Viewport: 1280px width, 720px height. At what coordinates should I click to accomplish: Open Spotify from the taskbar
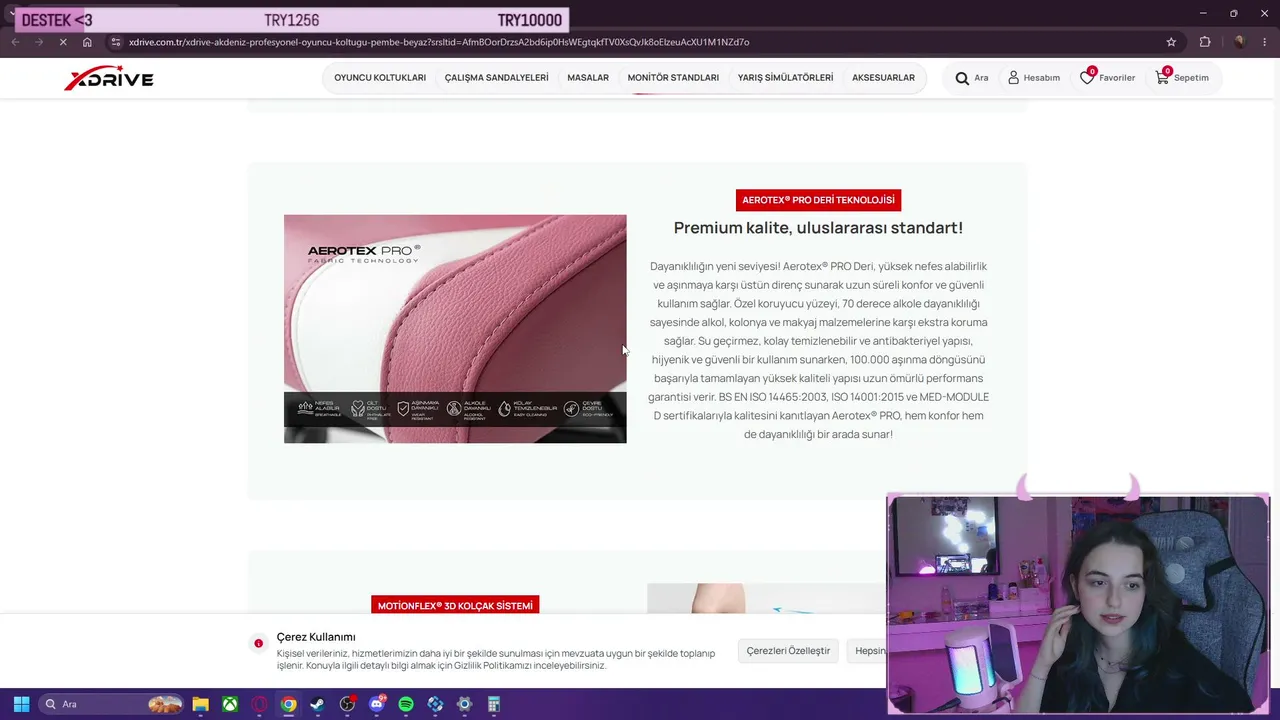406,704
